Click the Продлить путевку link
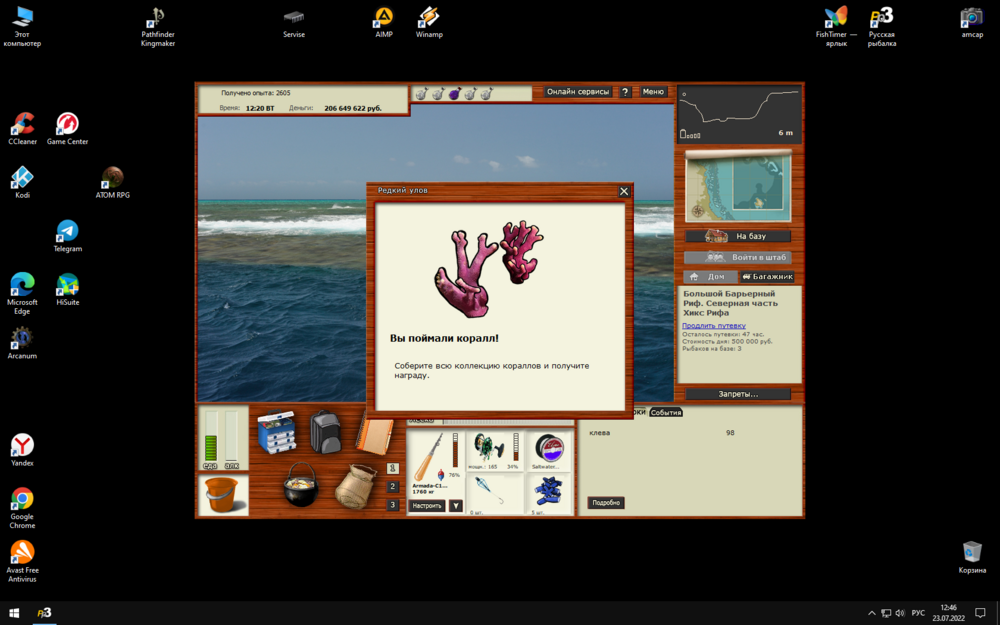 [713, 326]
